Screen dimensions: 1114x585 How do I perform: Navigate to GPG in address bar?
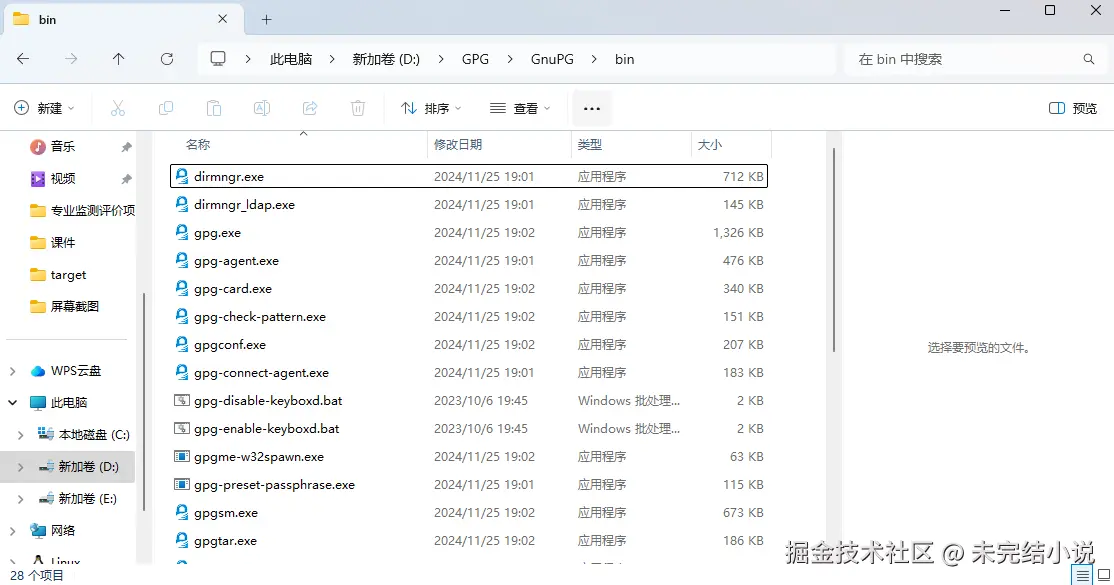coord(475,59)
